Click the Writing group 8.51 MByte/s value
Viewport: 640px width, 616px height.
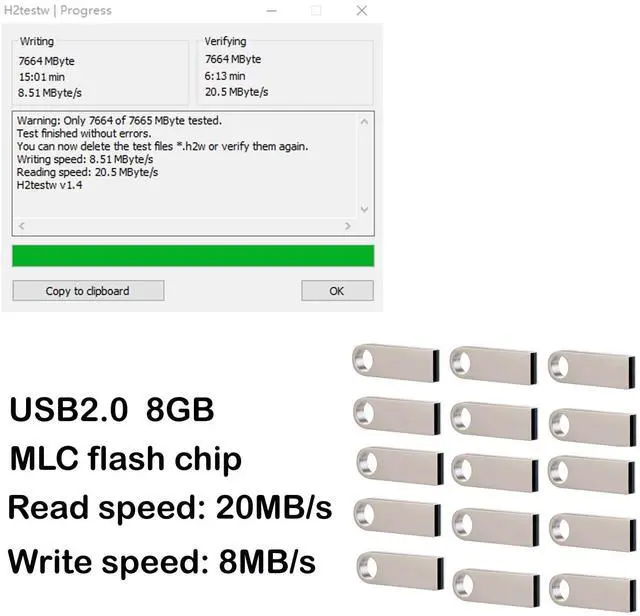(50, 93)
